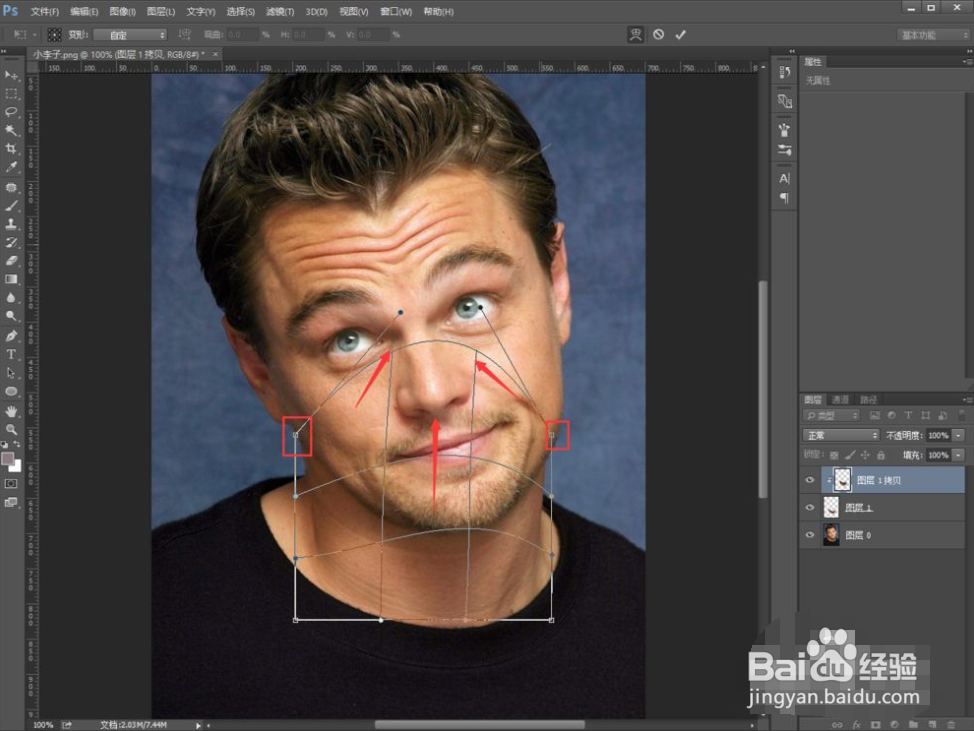Hide the 图层 0 layer
Image resolution: width=974 pixels, height=731 pixels.
[809, 535]
